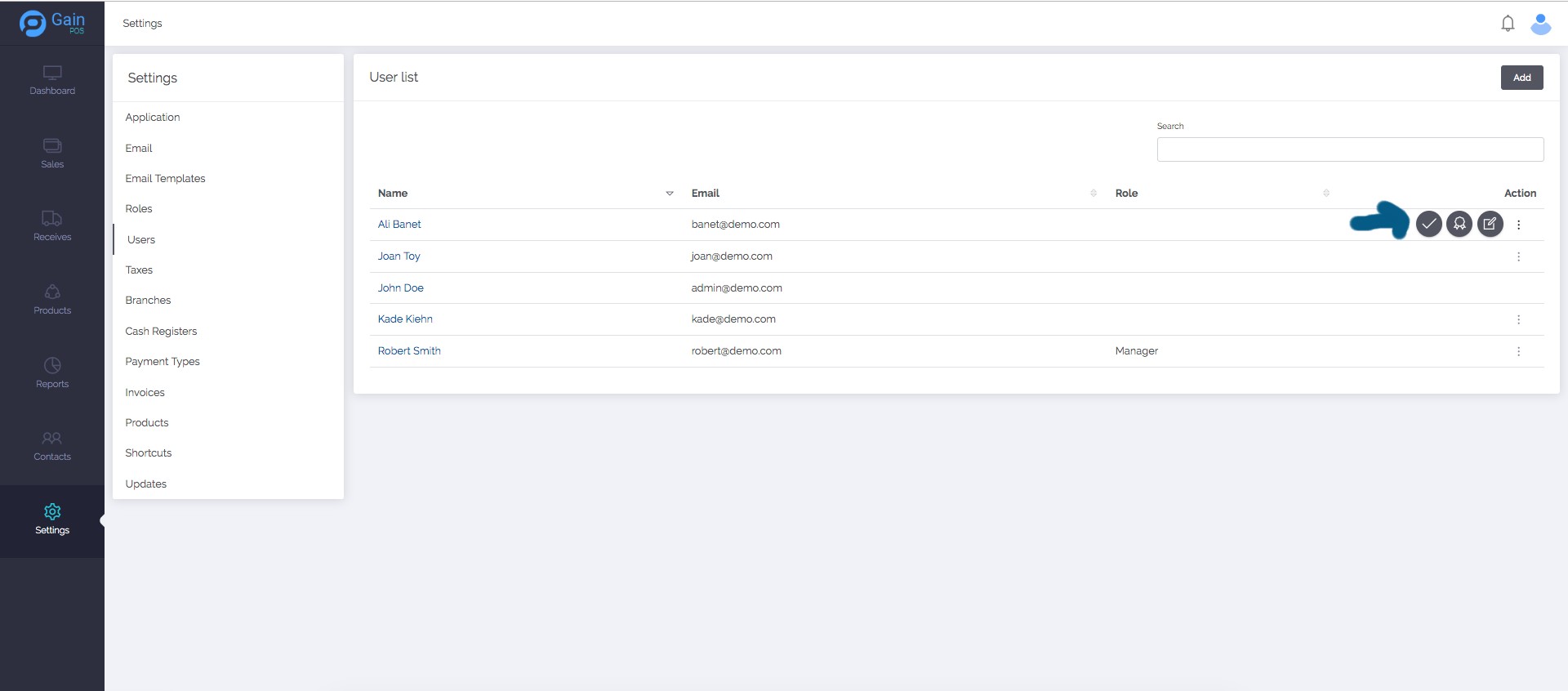Open the notifications bell
1568x691 pixels.
[1508, 24]
